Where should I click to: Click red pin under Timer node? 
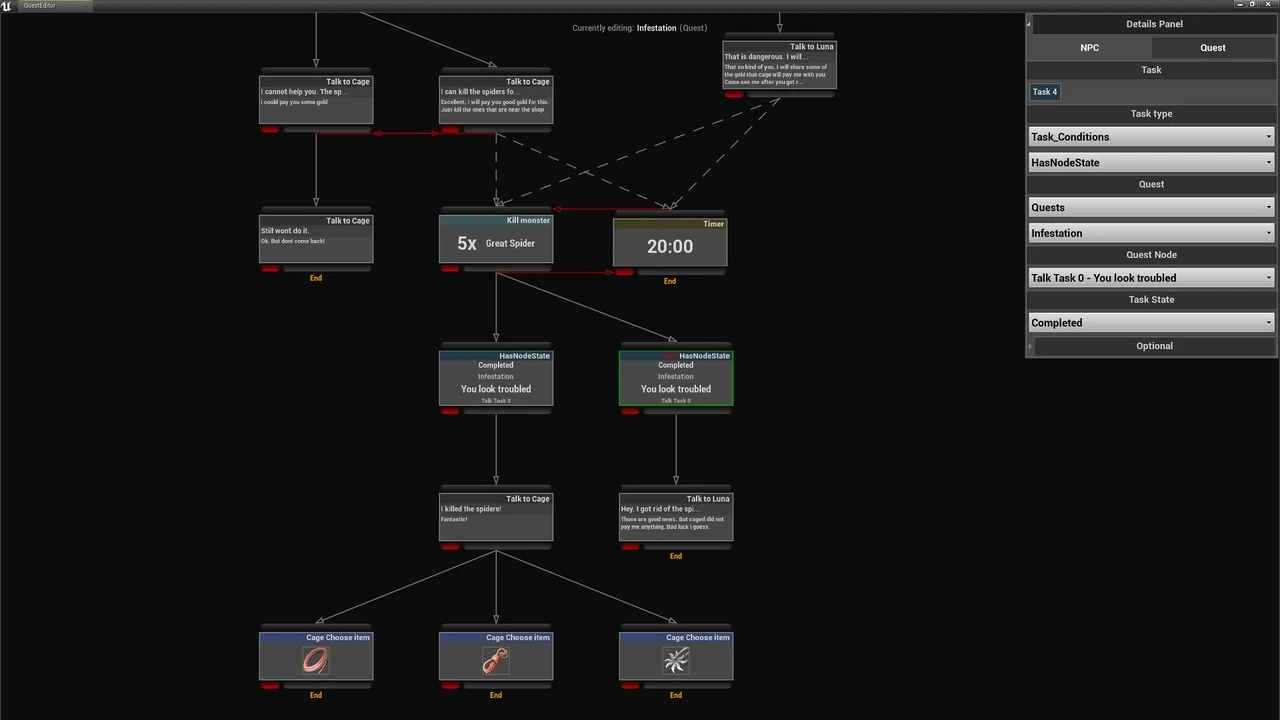pyautogui.click(x=624, y=272)
